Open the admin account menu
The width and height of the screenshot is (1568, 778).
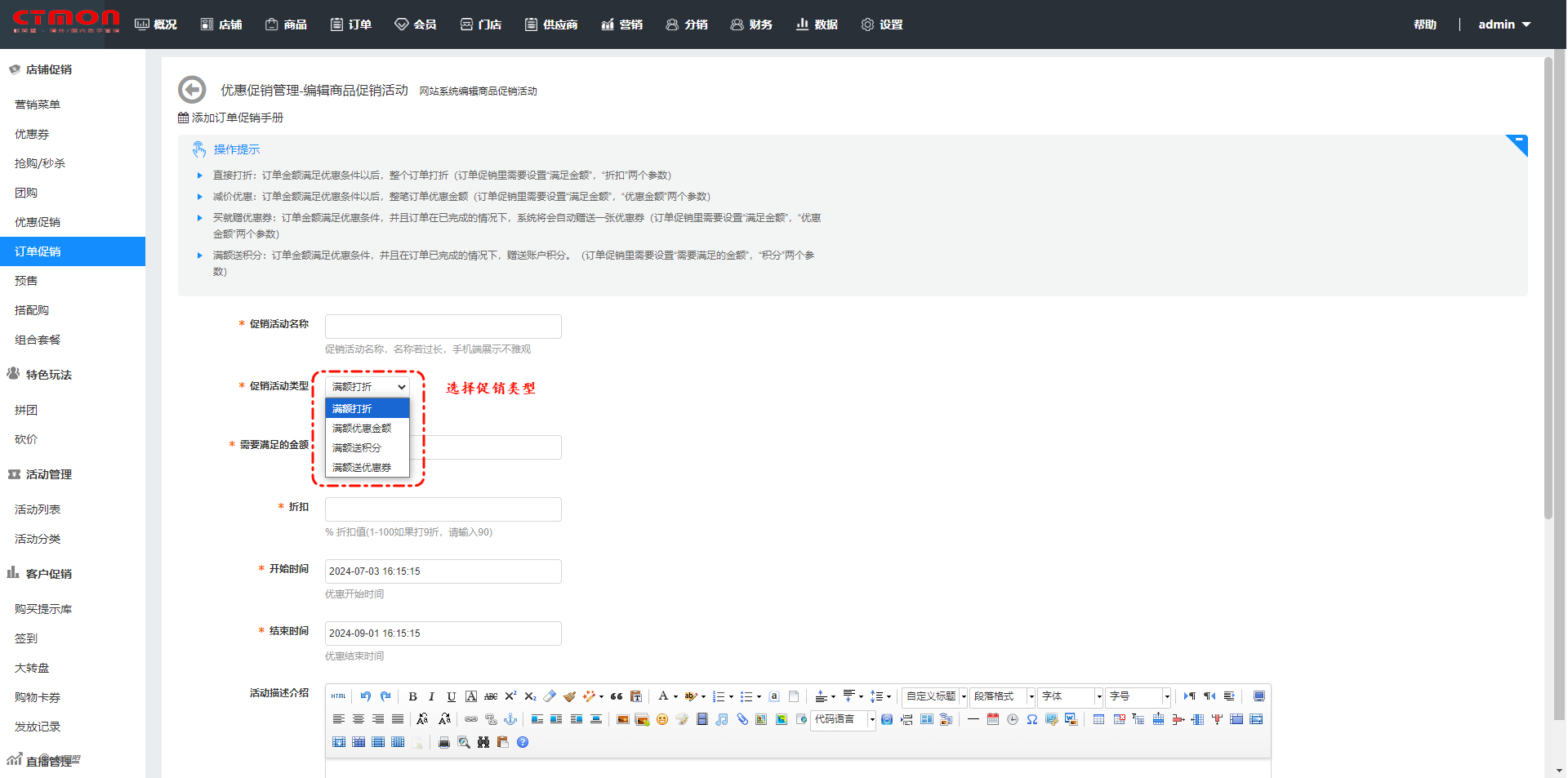click(1503, 24)
